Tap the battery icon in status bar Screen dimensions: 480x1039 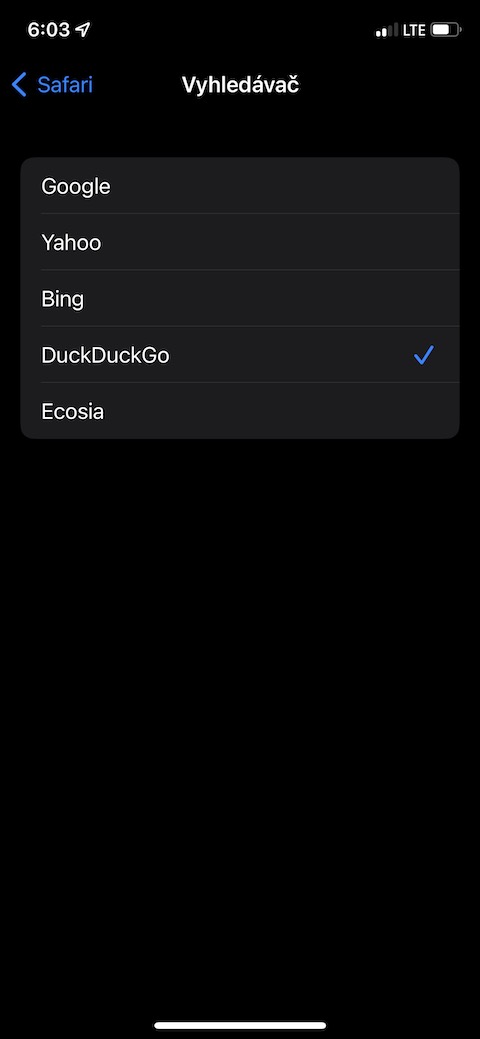pos(447,30)
